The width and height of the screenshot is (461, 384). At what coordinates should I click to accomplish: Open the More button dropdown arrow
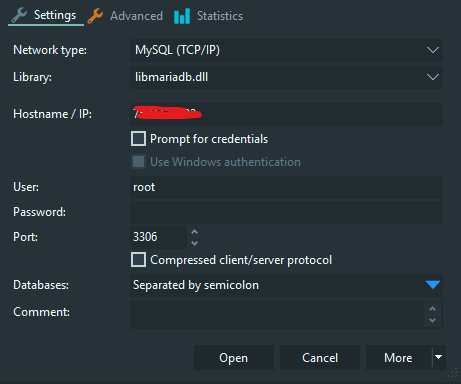(439, 357)
